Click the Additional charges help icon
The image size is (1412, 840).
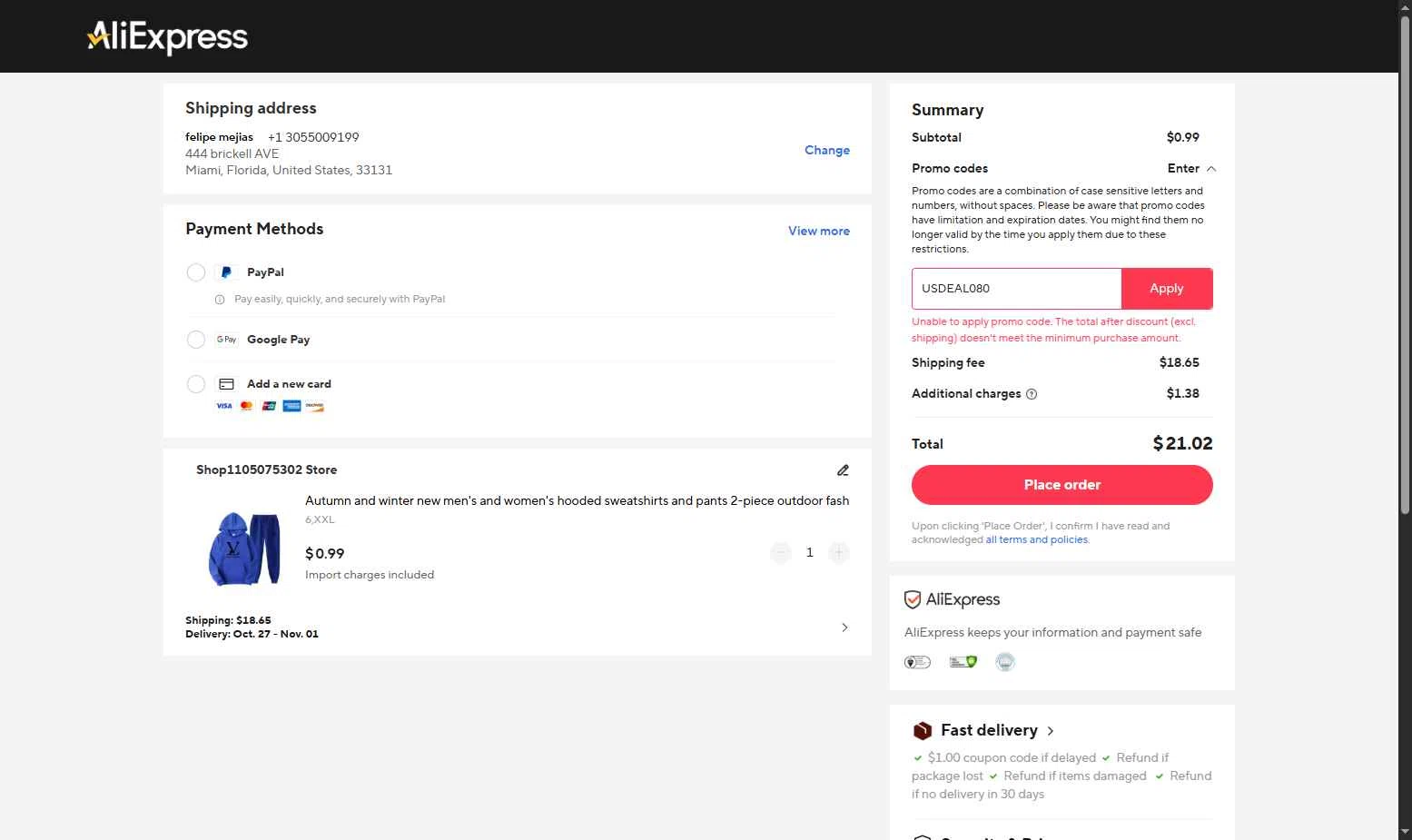point(1032,394)
